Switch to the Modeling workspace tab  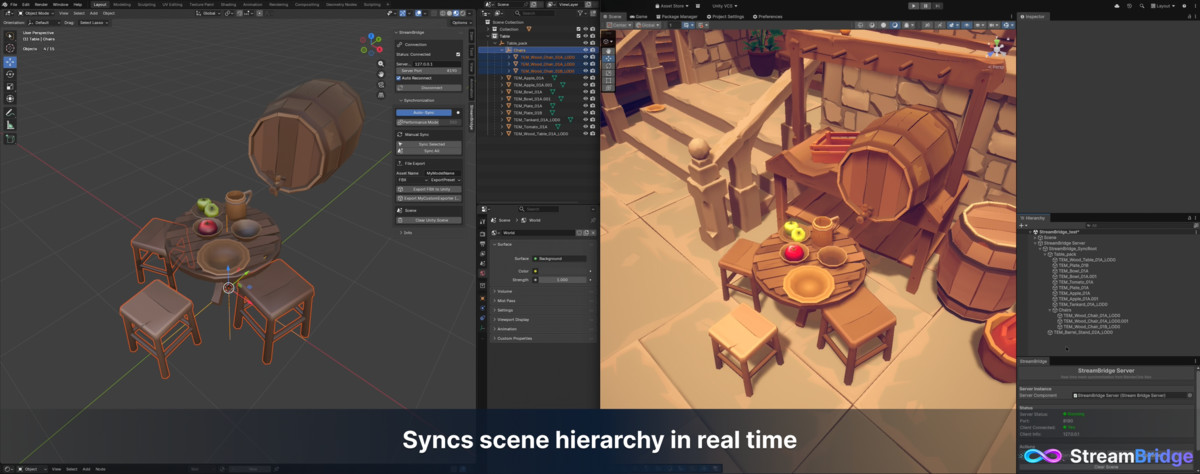(x=122, y=4)
